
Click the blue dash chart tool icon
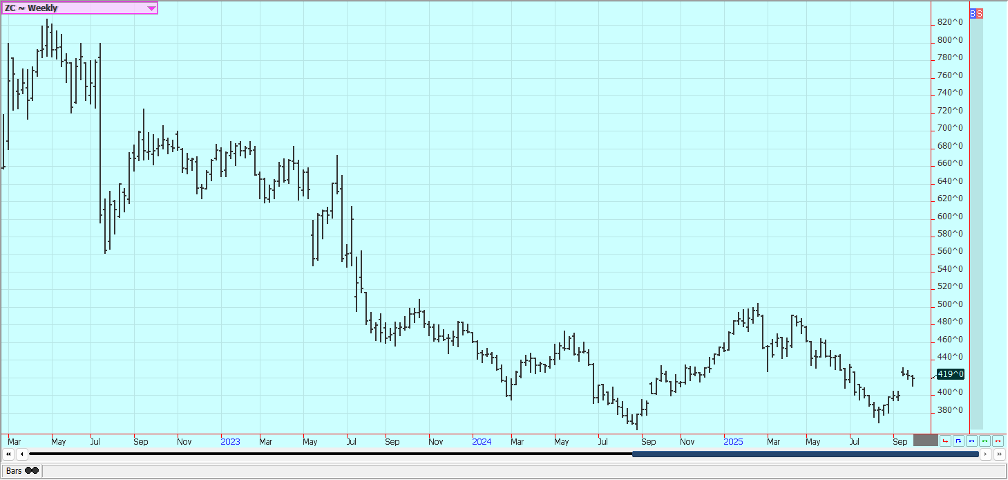pos(972,440)
